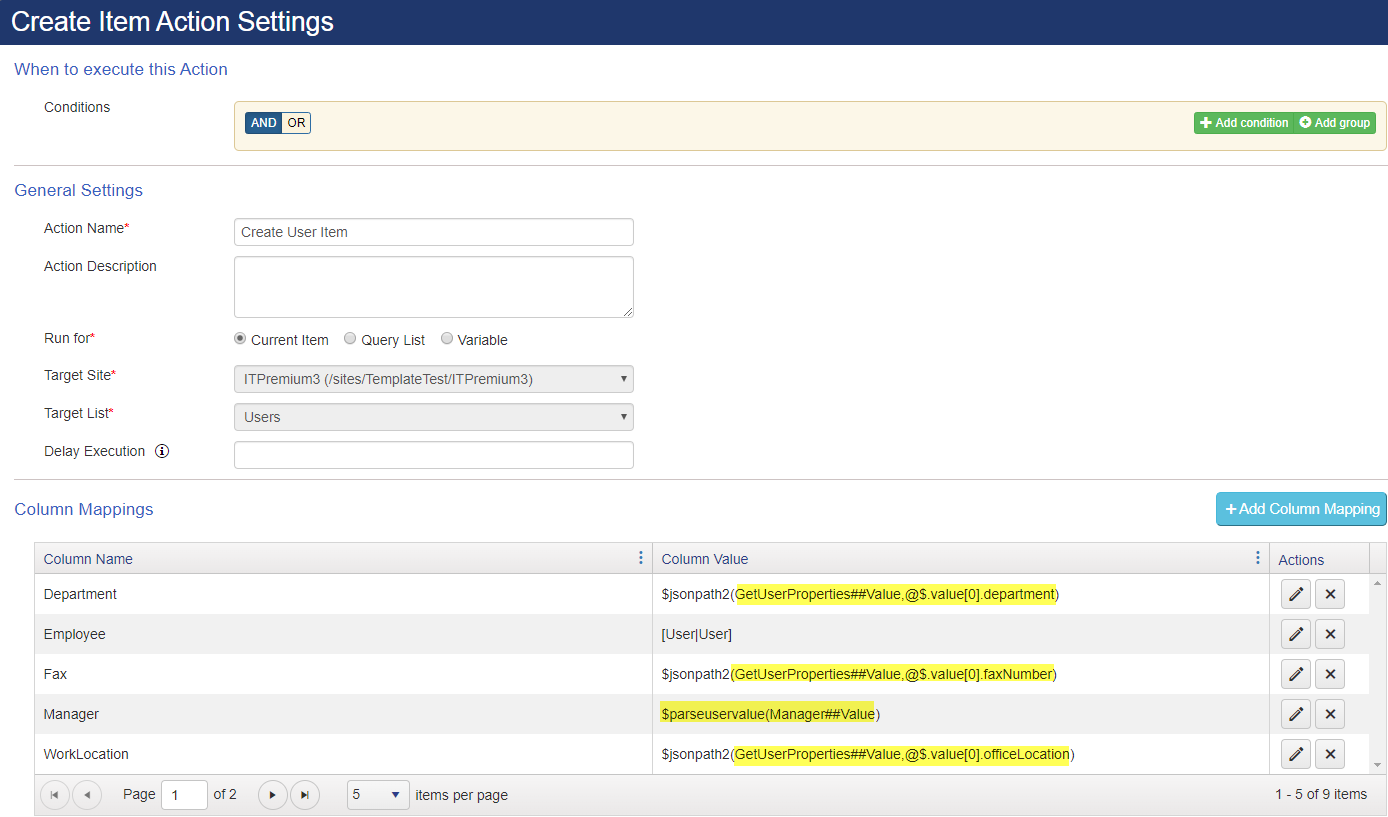
Task: Select the Query List run option
Action: tap(350, 337)
